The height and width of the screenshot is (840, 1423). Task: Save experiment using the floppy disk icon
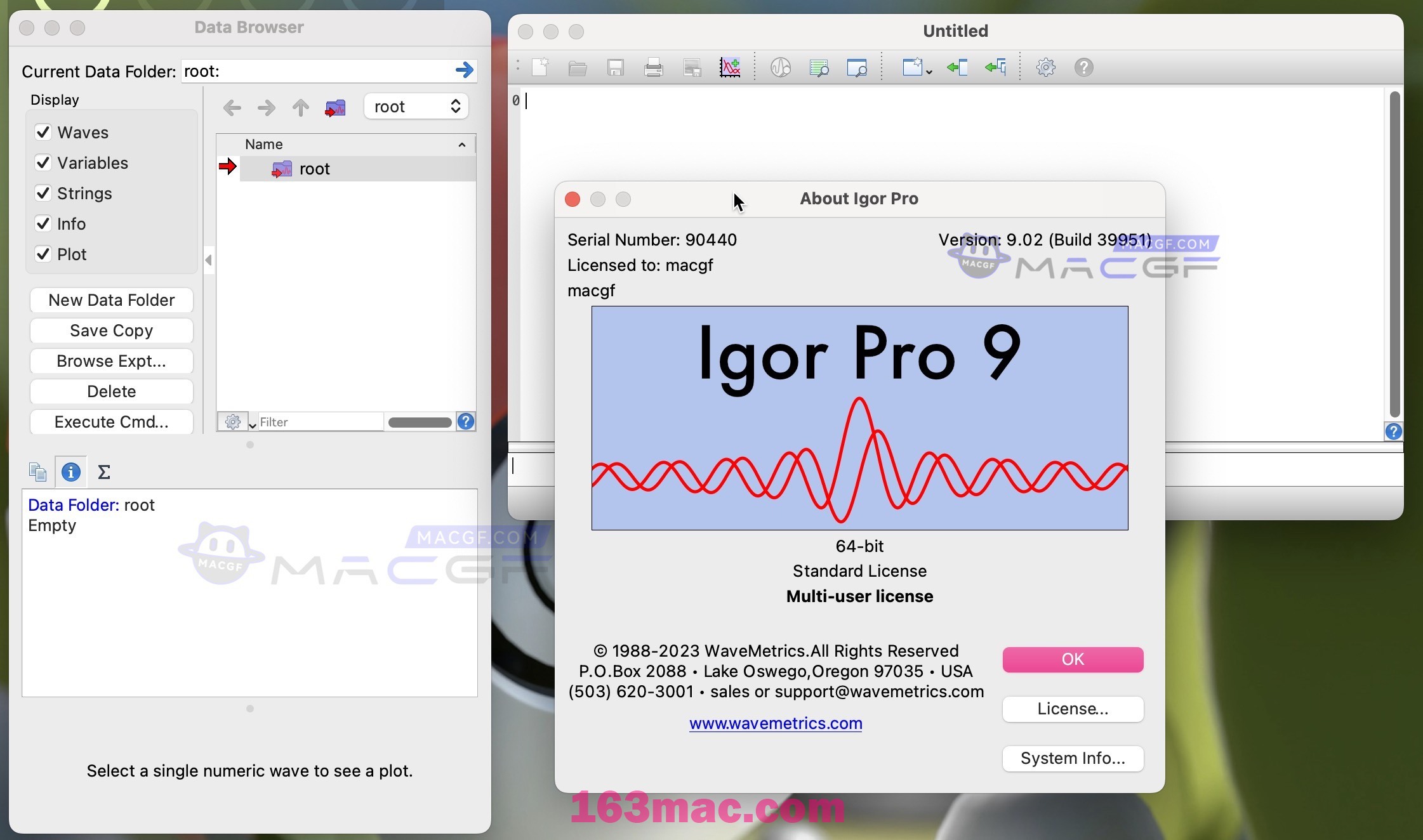click(616, 67)
